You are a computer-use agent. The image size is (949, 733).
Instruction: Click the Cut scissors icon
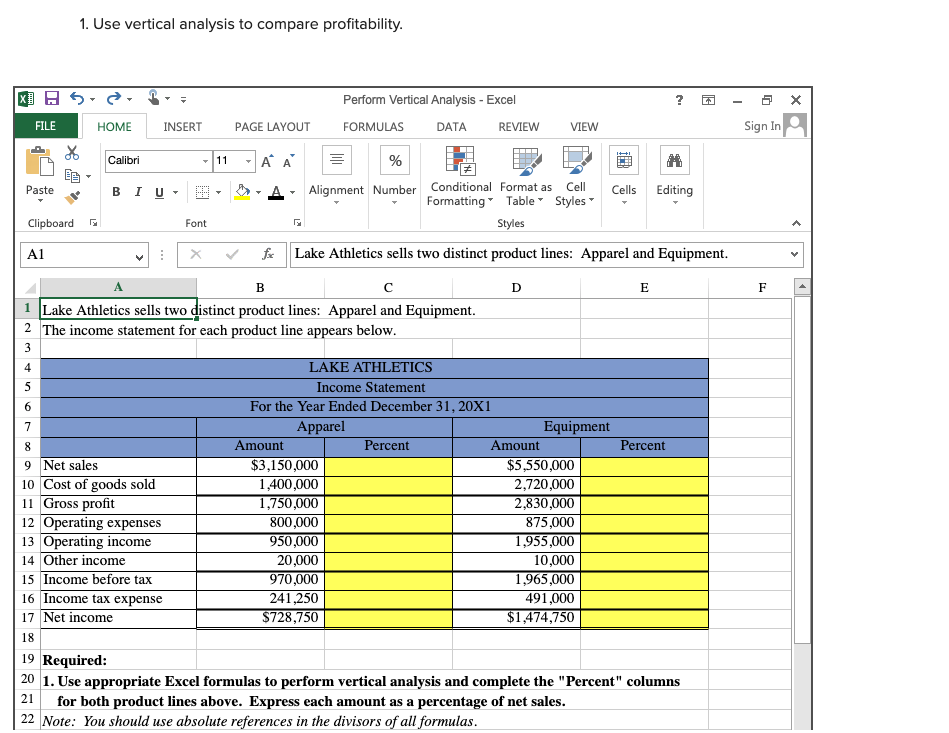(x=72, y=153)
